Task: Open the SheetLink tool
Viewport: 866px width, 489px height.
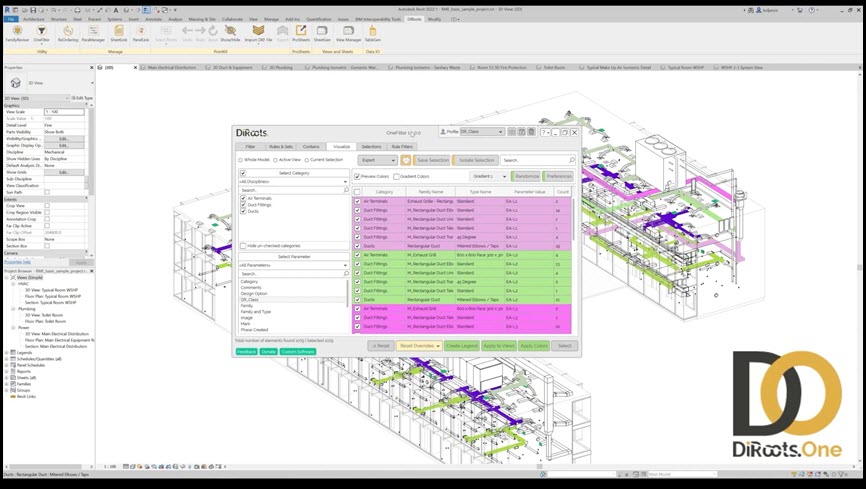Action: tap(119, 33)
